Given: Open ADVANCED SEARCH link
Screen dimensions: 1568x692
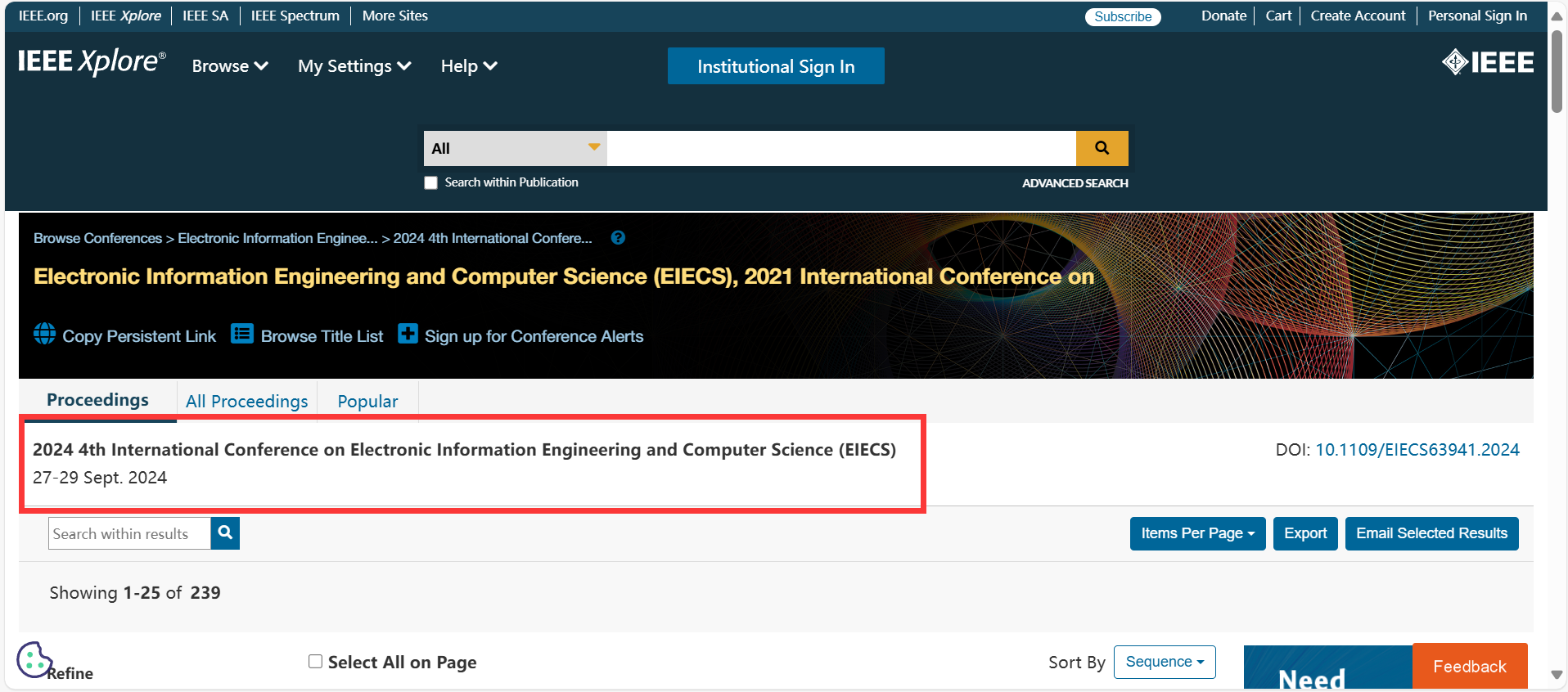Looking at the screenshot, I should click(x=1075, y=183).
